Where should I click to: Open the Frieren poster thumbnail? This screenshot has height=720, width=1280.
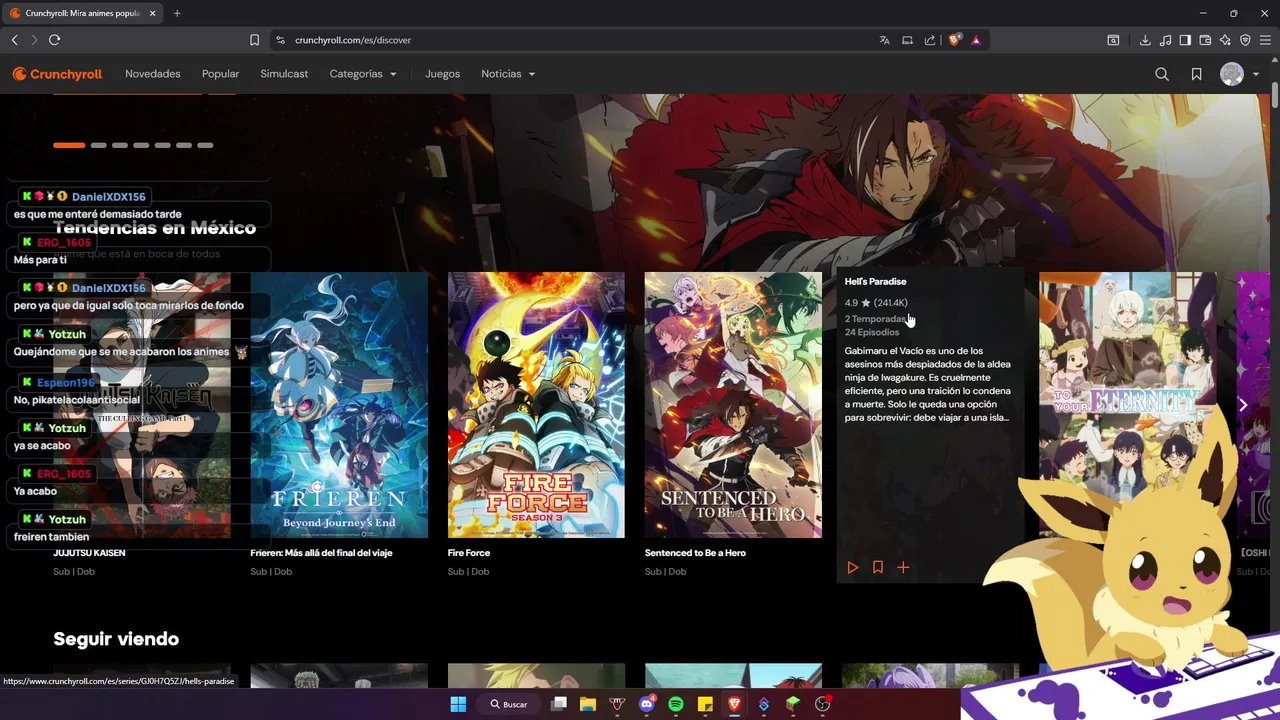339,405
